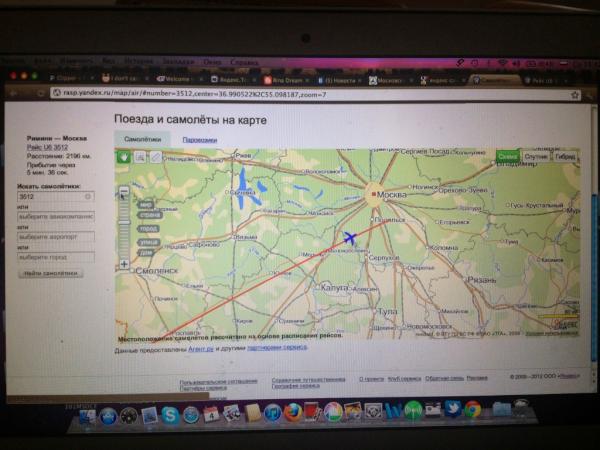Open Finder from the dock
Screen dimensions: 600x450
click(x=88, y=416)
